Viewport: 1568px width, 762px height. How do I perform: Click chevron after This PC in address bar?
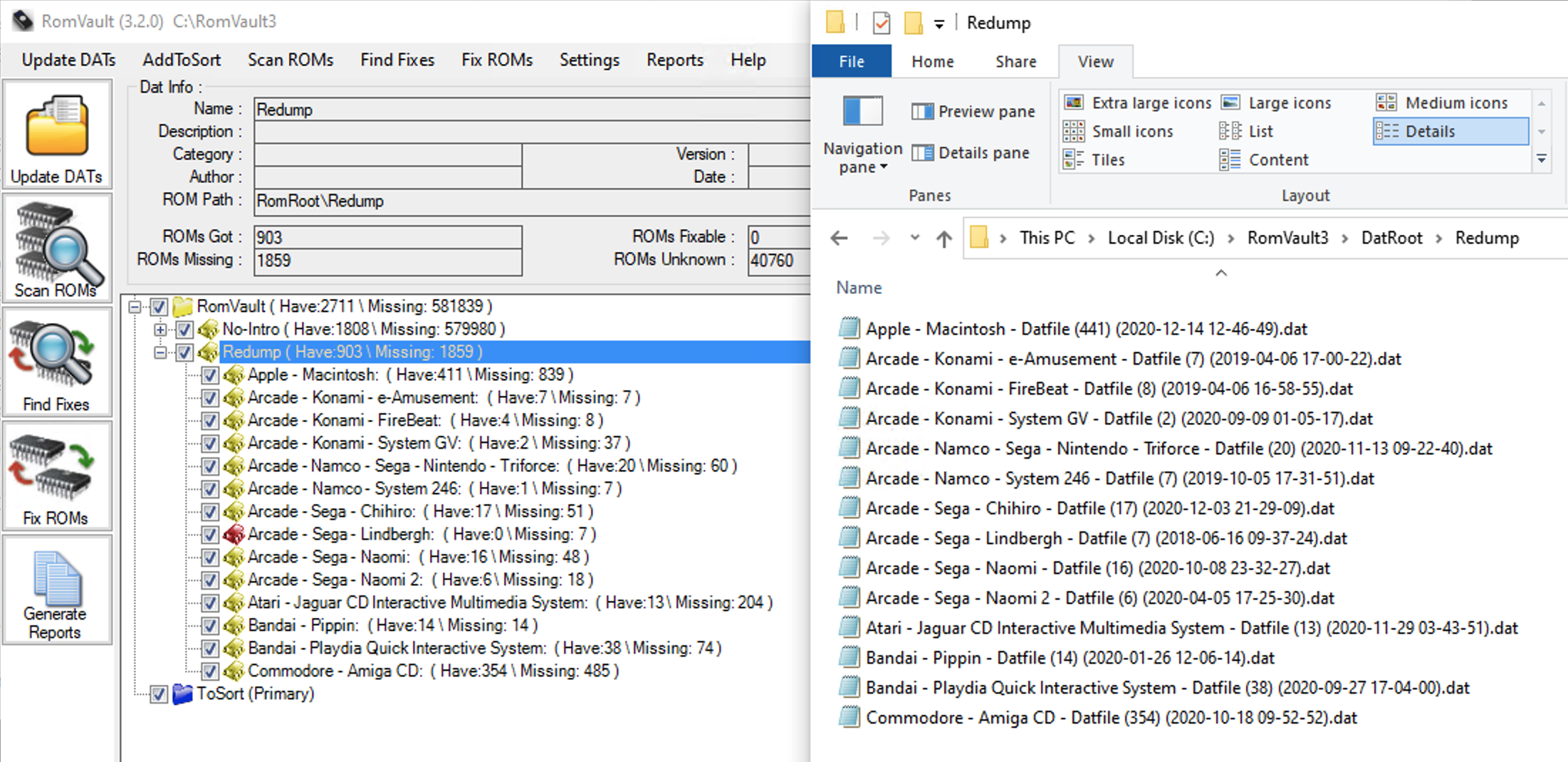(x=1091, y=239)
